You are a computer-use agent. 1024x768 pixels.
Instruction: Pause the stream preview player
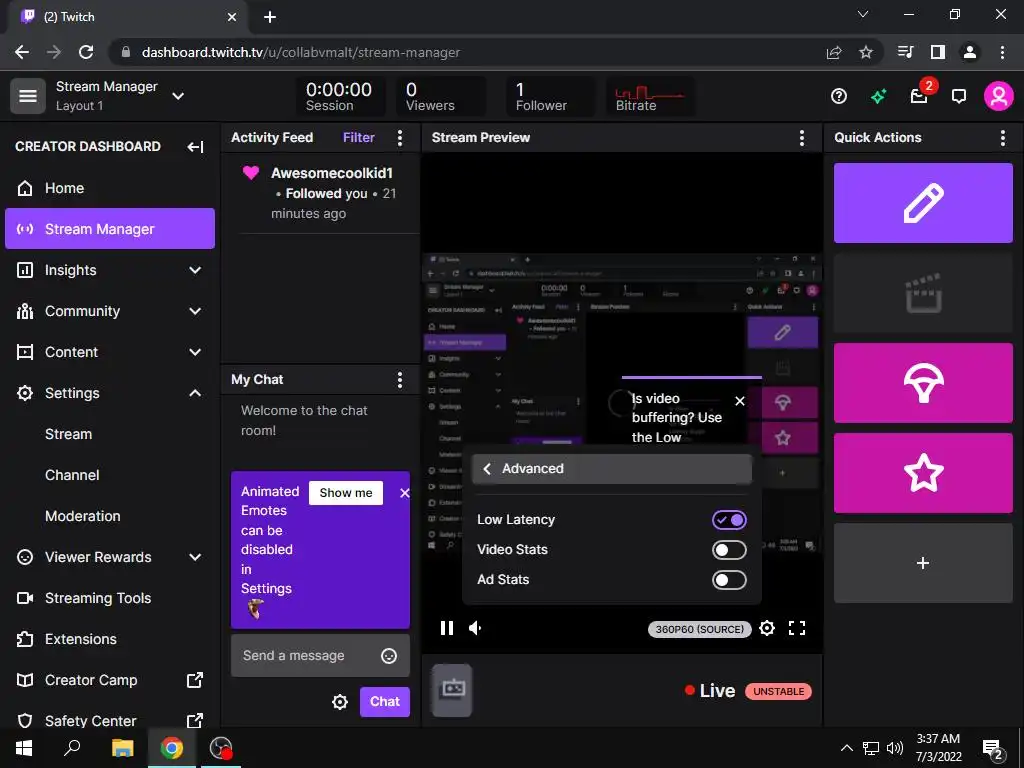coord(447,628)
